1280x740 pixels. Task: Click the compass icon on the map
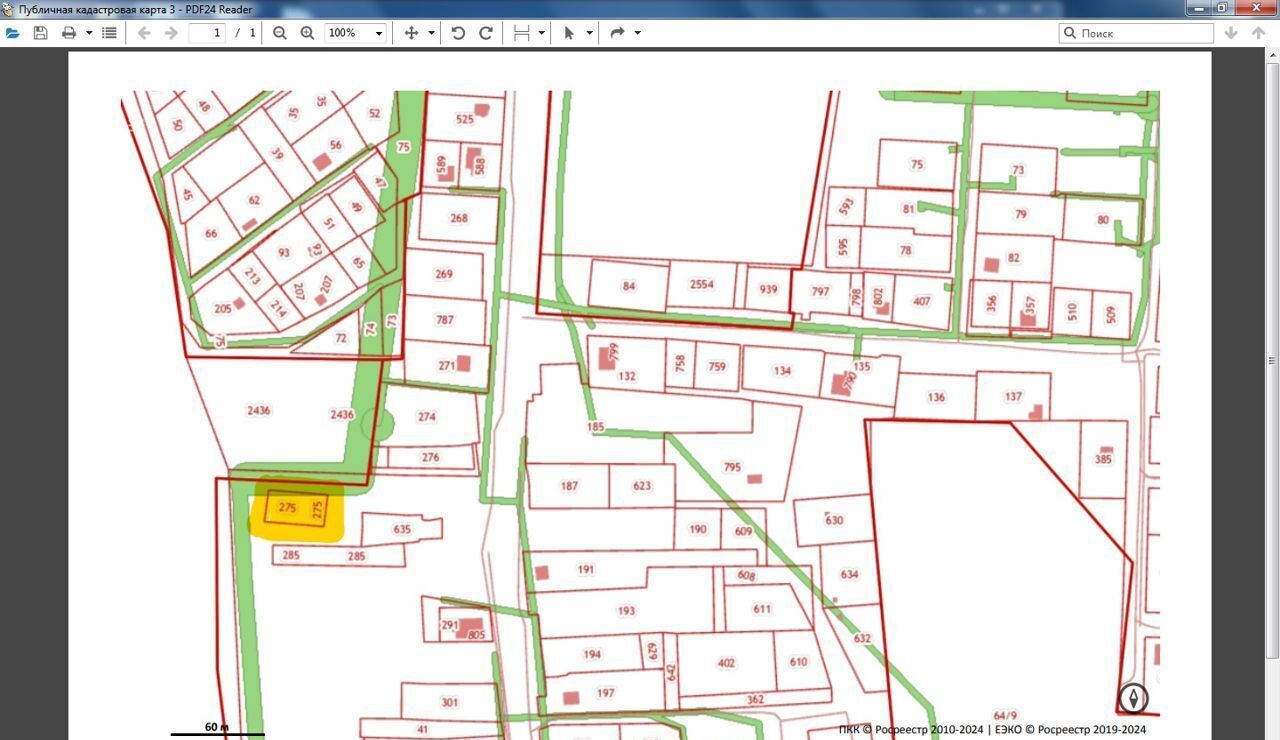click(x=1132, y=697)
